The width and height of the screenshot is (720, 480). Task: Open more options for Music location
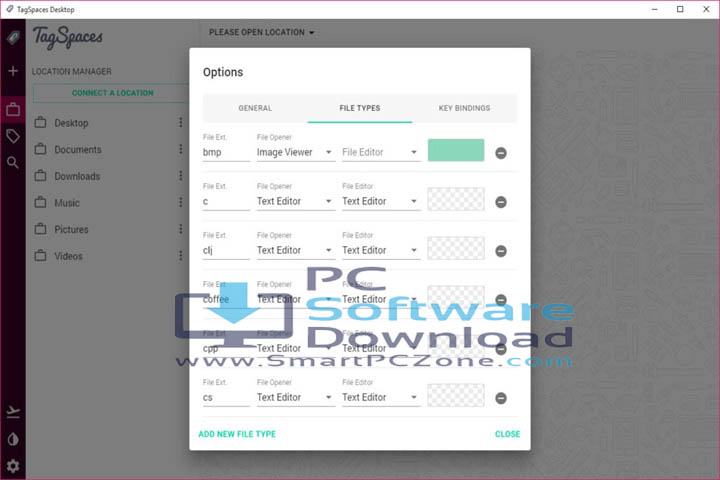coord(180,202)
